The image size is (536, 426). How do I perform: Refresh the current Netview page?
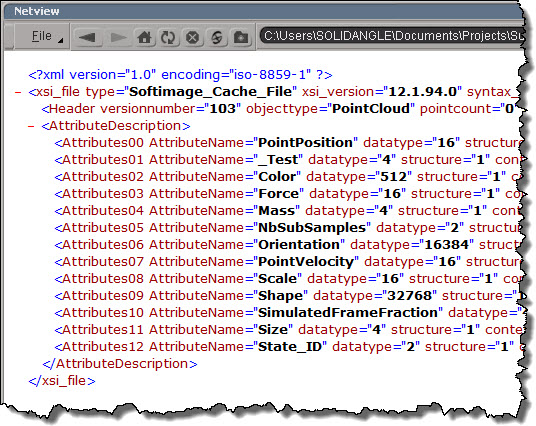[x=168, y=37]
